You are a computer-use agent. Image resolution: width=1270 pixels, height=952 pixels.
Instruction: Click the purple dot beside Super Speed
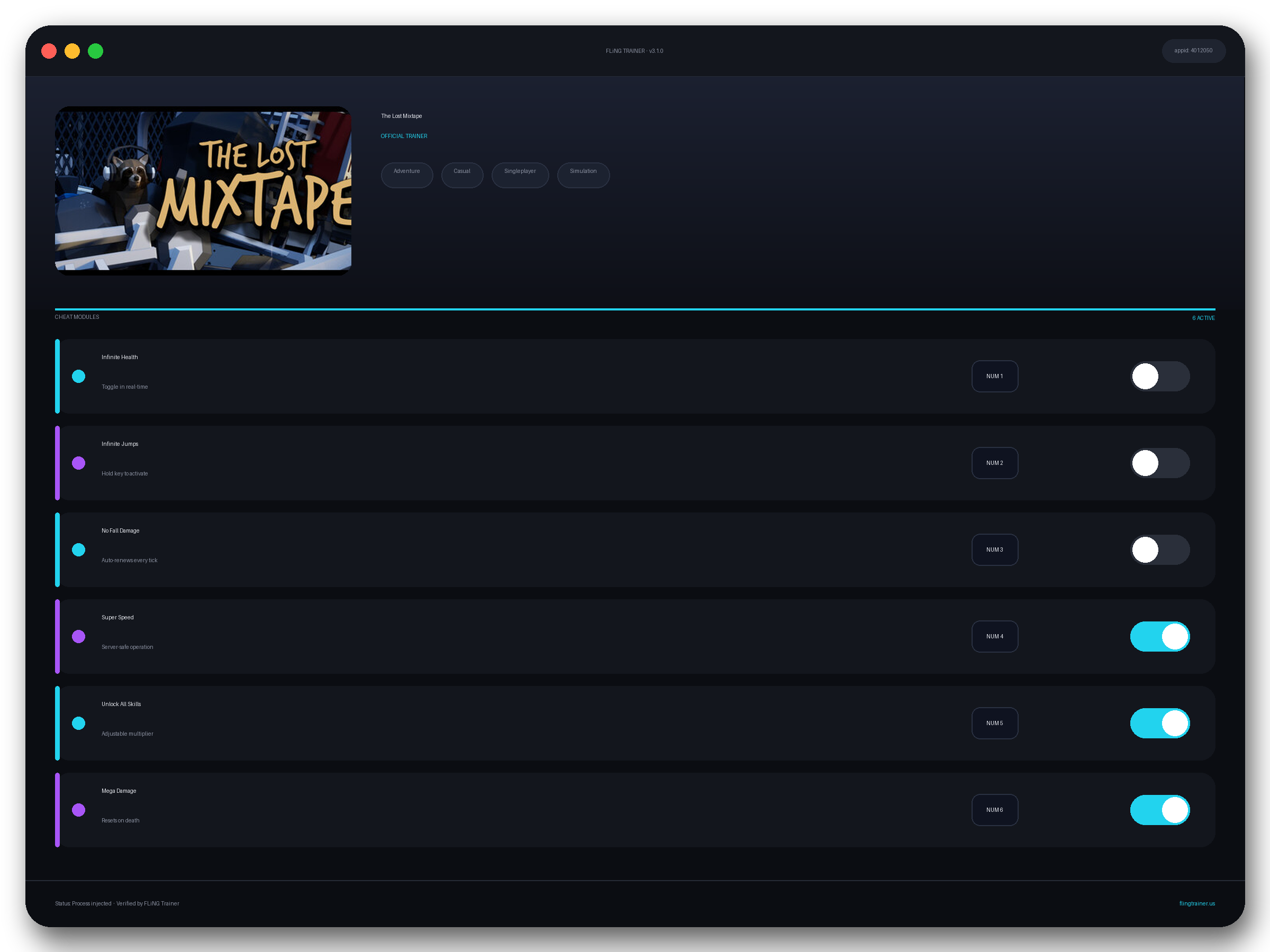pos(79,636)
